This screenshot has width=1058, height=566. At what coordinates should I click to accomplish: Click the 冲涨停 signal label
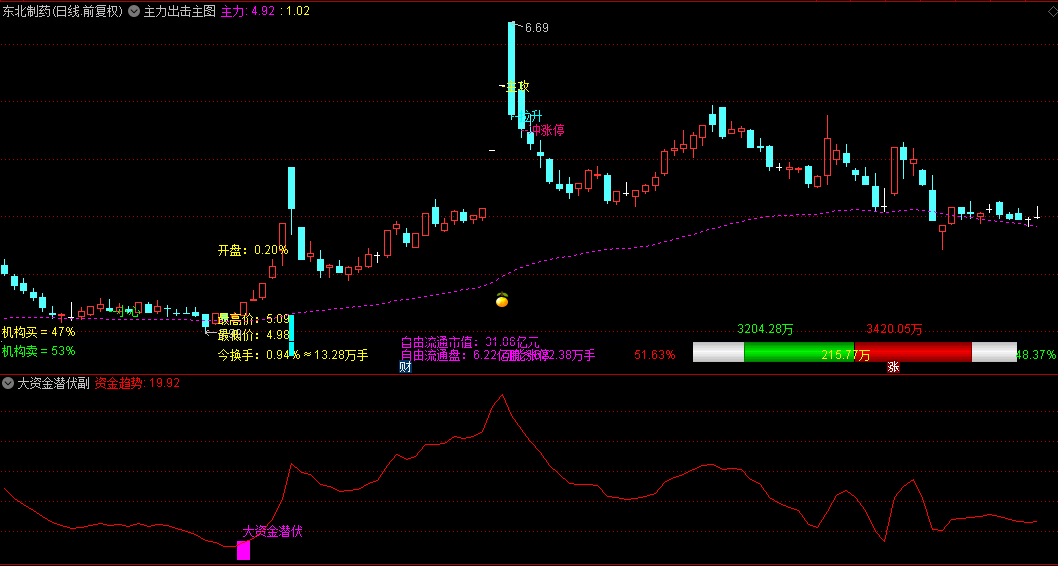tap(547, 130)
